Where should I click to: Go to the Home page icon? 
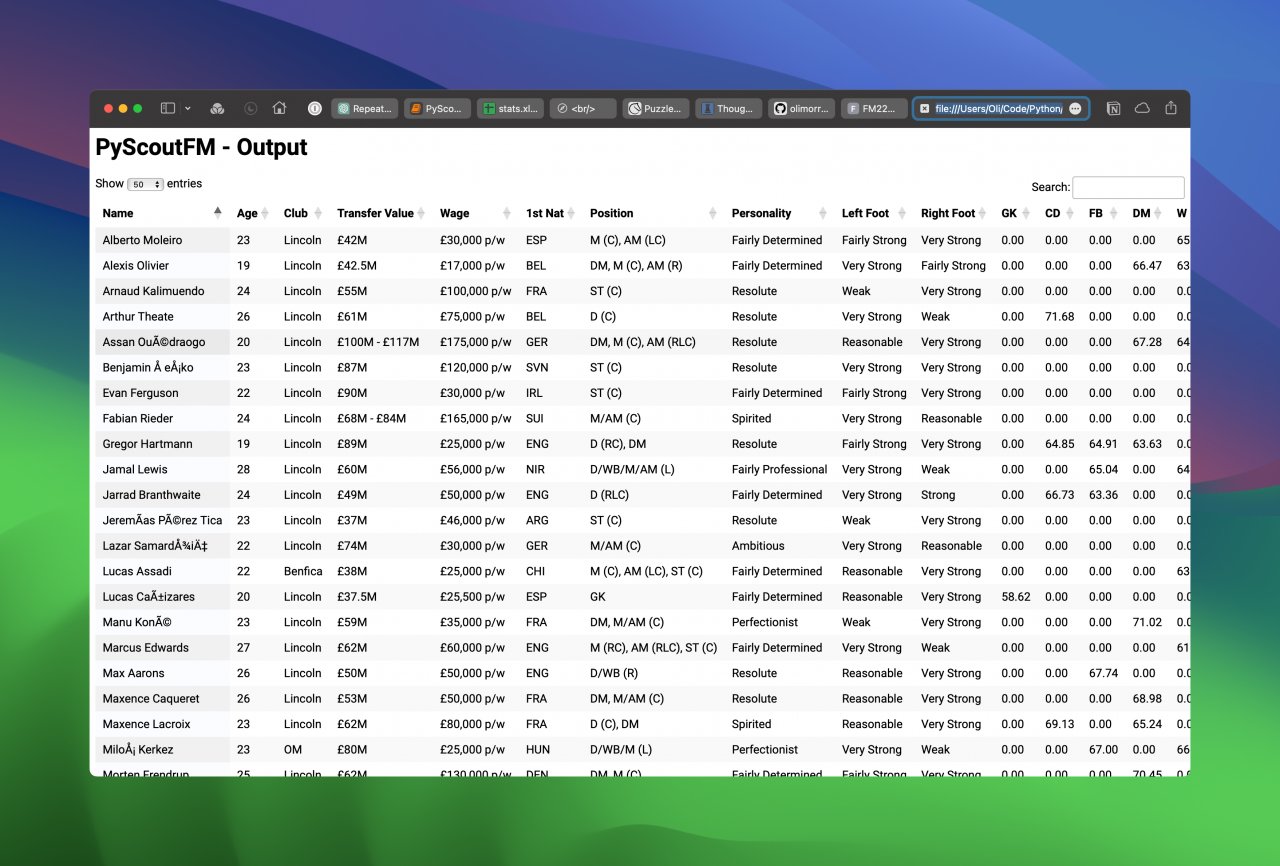coord(279,108)
